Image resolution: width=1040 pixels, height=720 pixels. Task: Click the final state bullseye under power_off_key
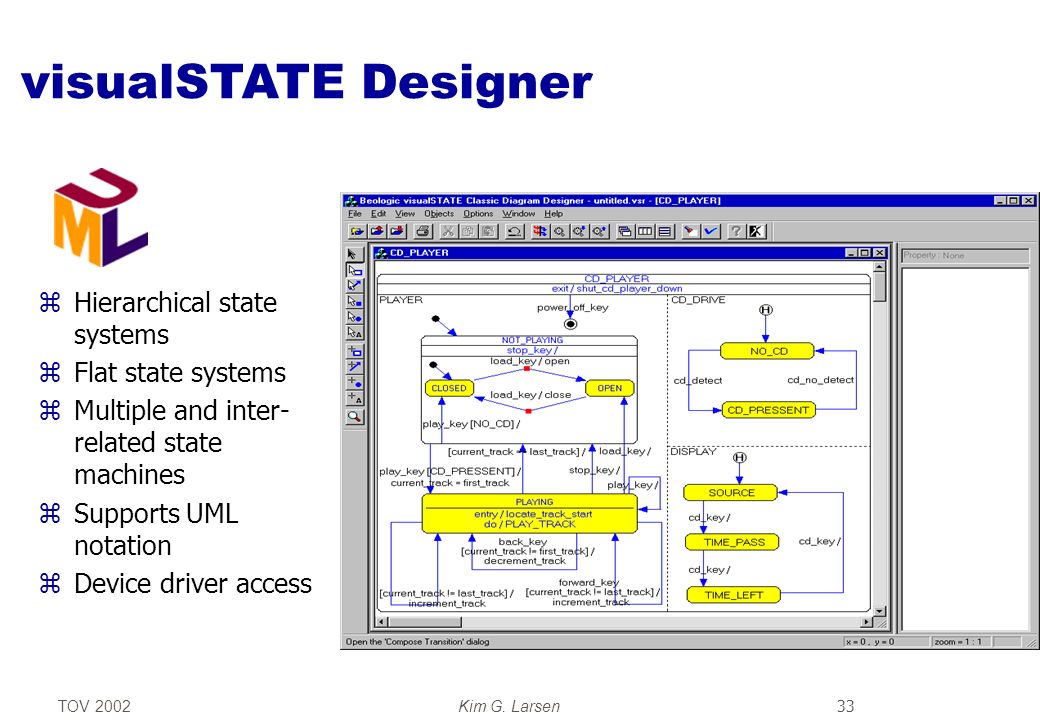pyautogui.click(x=570, y=324)
